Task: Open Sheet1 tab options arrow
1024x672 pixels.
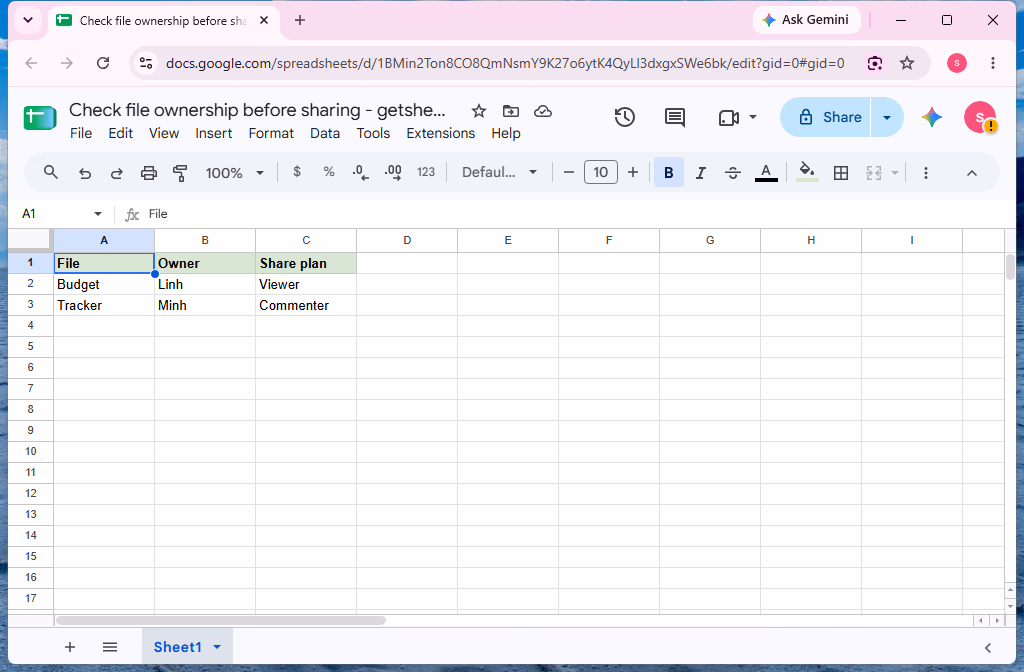Action: click(x=217, y=647)
